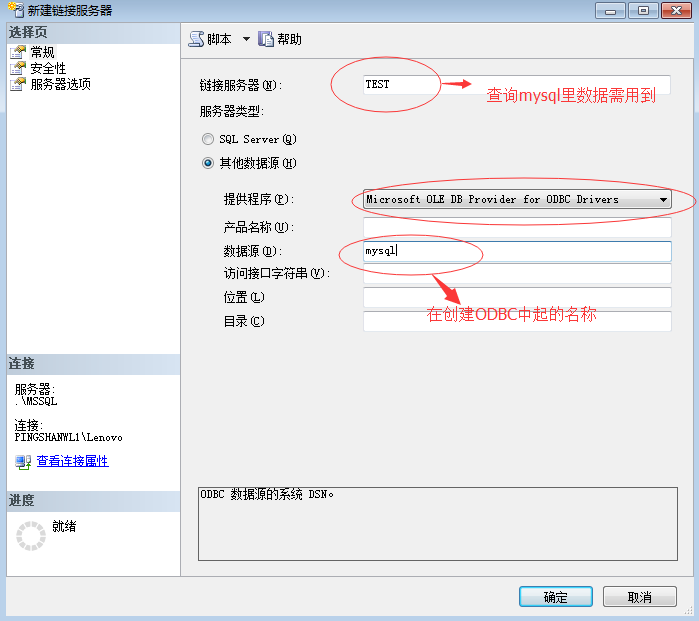Click the 数据源 field containing mysql

pos(517,251)
